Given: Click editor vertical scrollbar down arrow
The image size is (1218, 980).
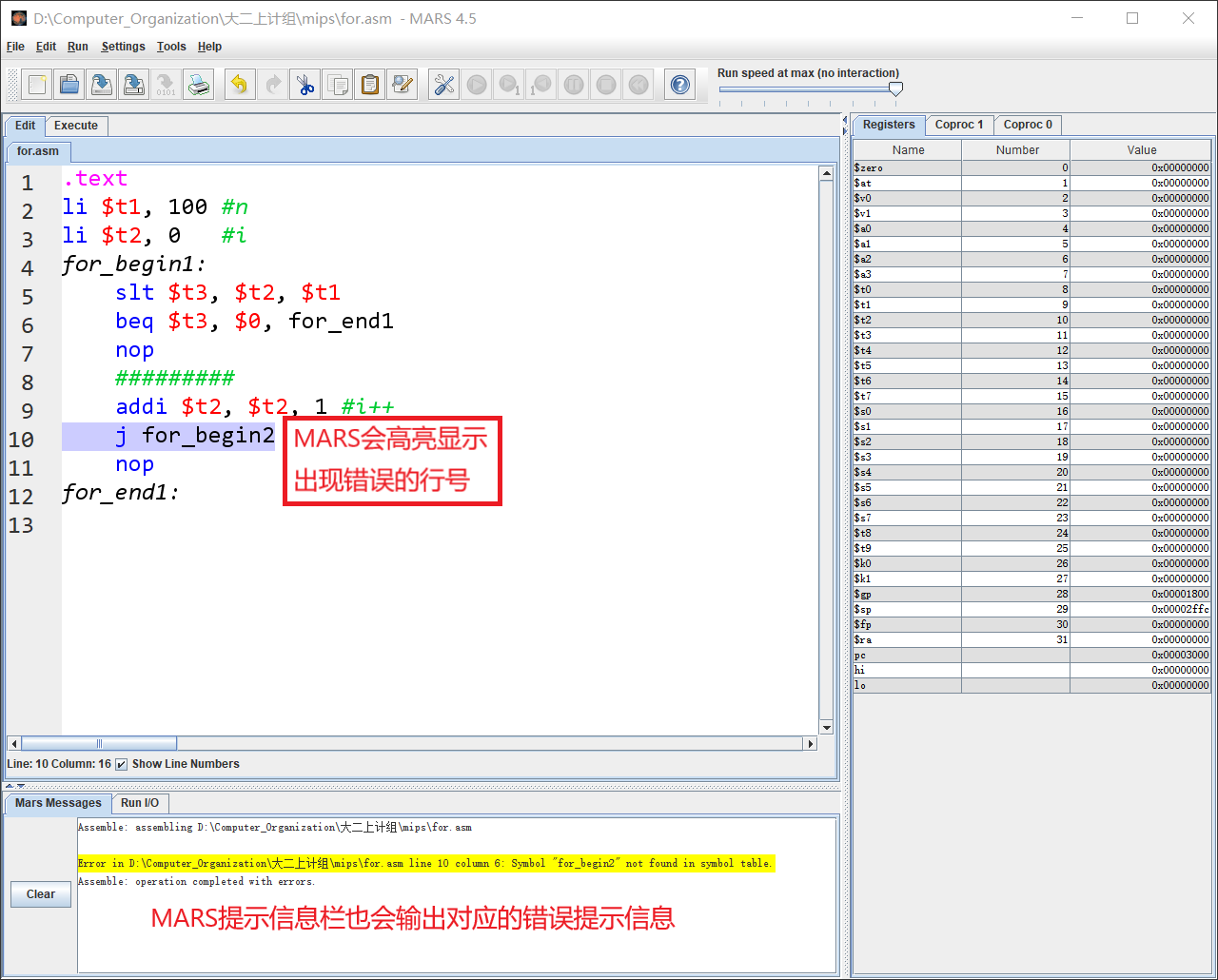Looking at the screenshot, I should [x=826, y=728].
